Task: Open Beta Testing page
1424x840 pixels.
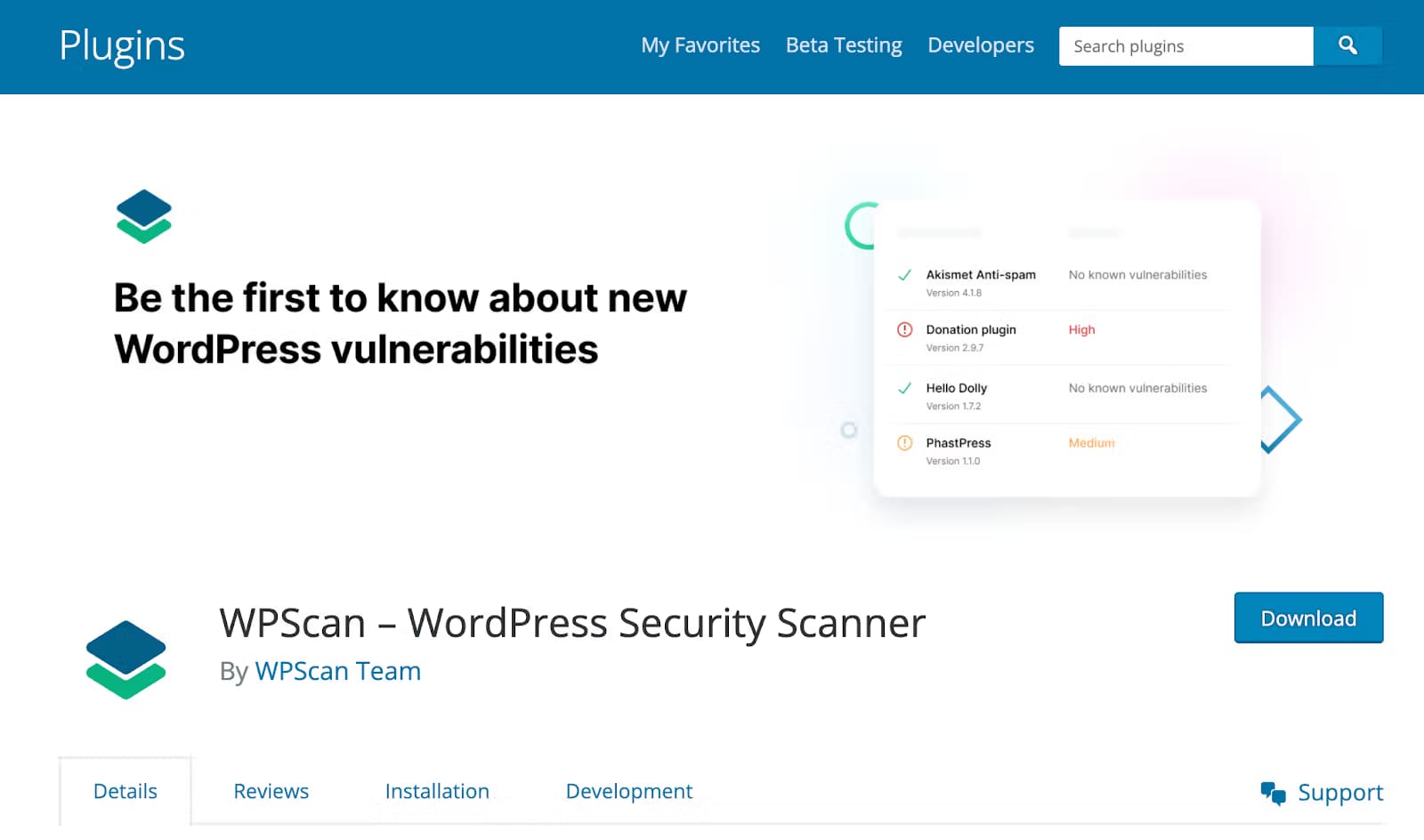Action: 843,44
